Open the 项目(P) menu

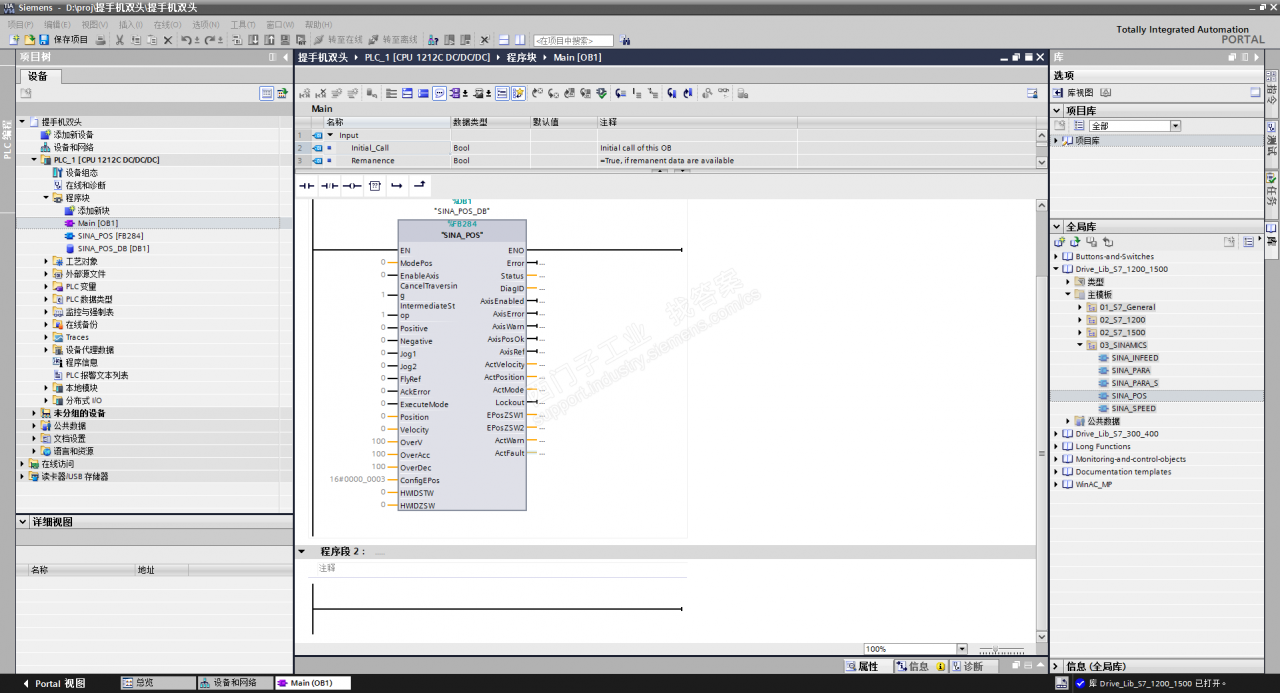[20, 24]
